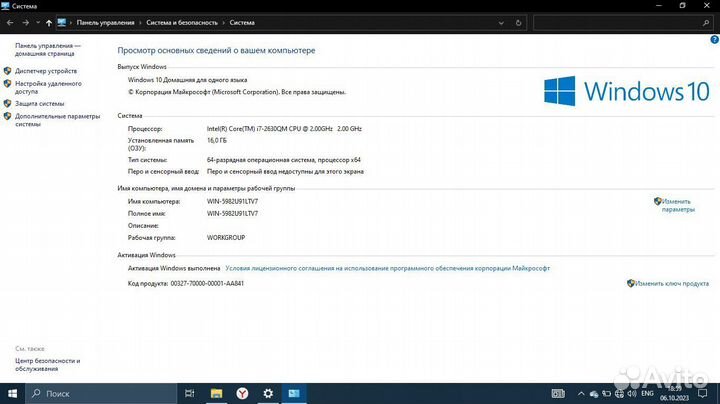Open Защита системы in the sidebar
The width and height of the screenshot is (720, 404).
[40, 103]
